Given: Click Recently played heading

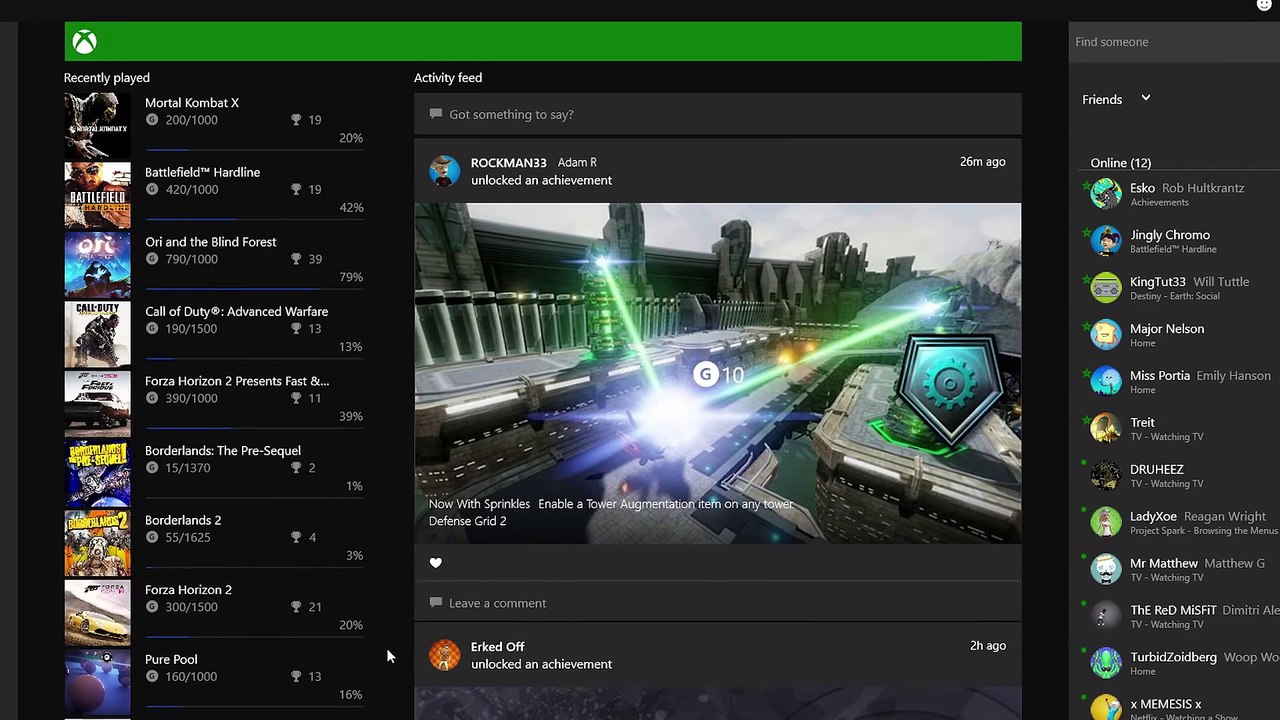Looking at the screenshot, I should pyautogui.click(x=107, y=77).
